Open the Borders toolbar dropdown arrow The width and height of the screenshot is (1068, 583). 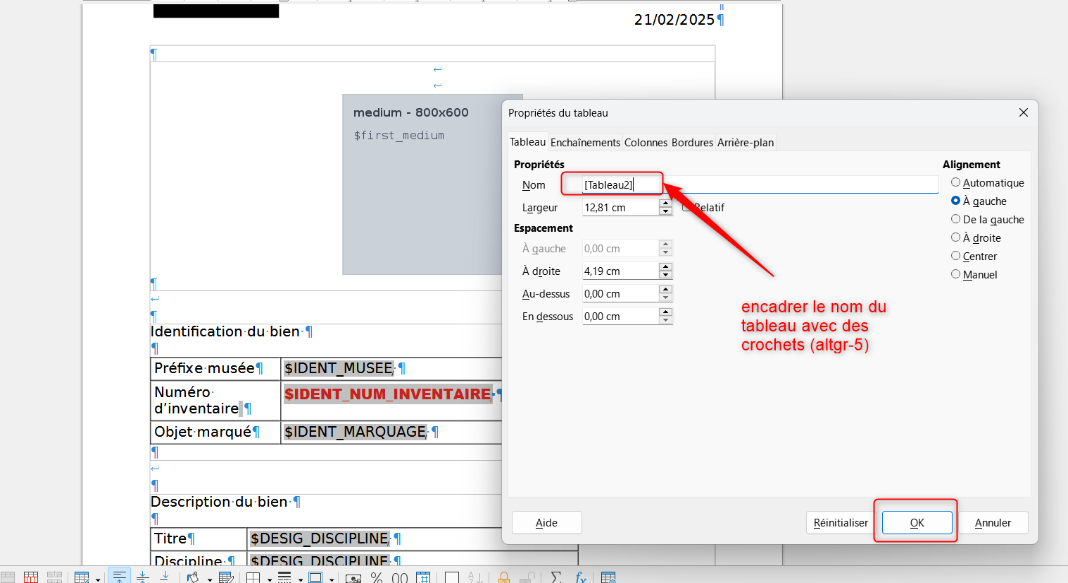pos(270,578)
